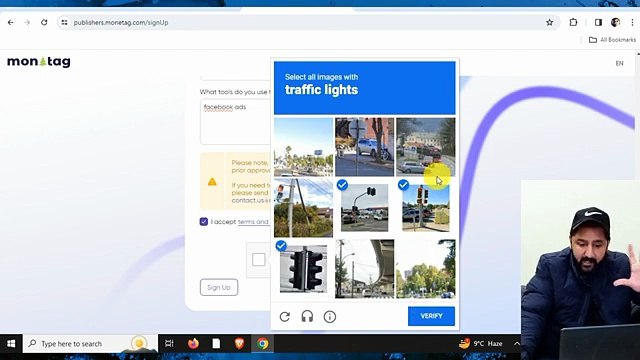640x360 pixels.
Task: Click the address bar URL
Action: pos(121,22)
